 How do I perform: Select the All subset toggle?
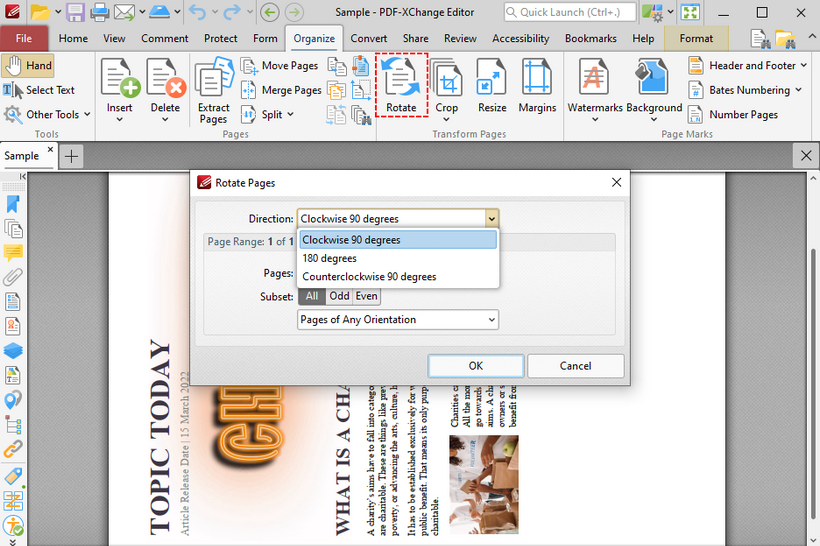[x=312, y=296]
